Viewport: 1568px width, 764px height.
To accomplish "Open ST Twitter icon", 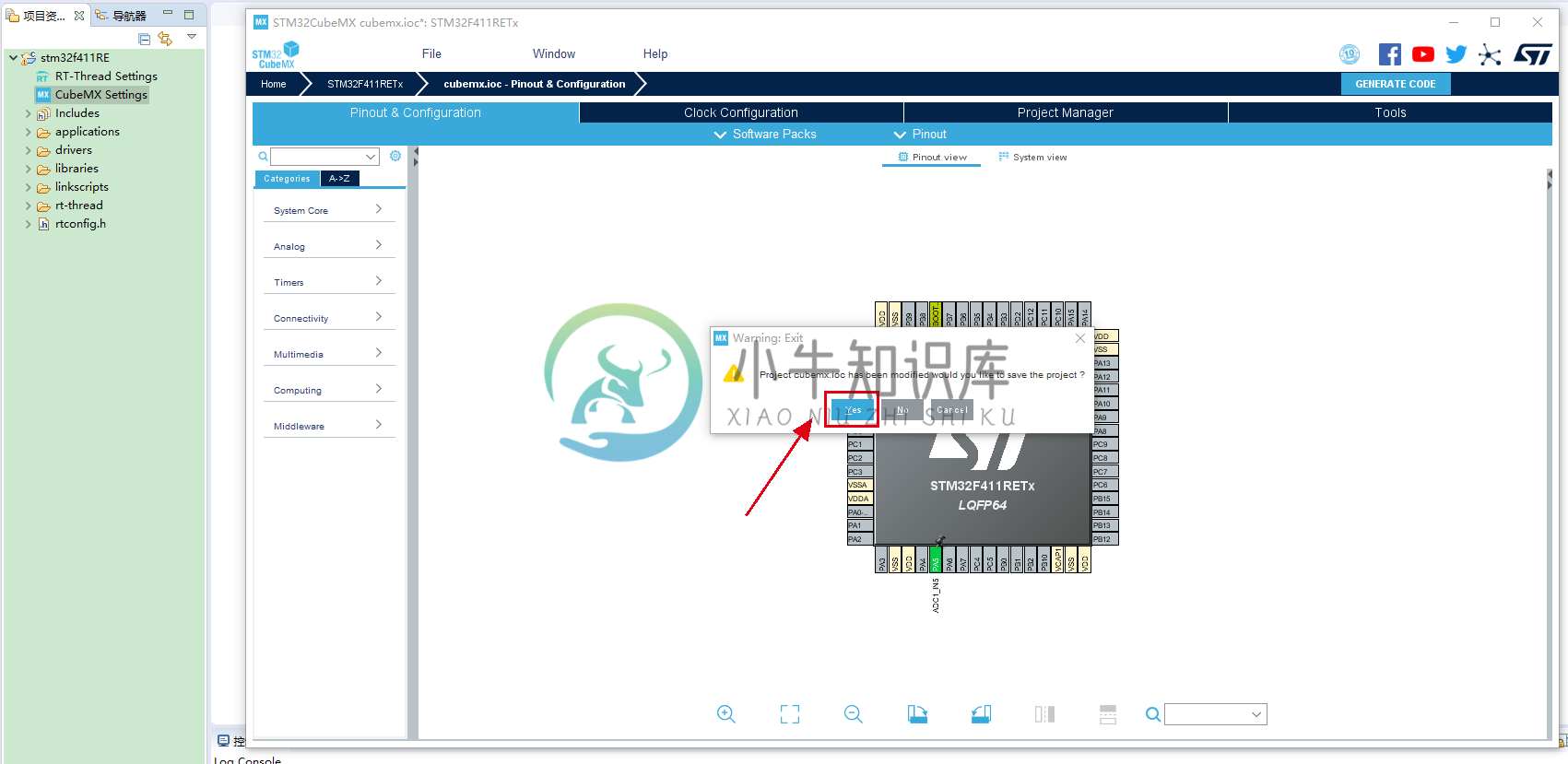I will [1456, 54].
